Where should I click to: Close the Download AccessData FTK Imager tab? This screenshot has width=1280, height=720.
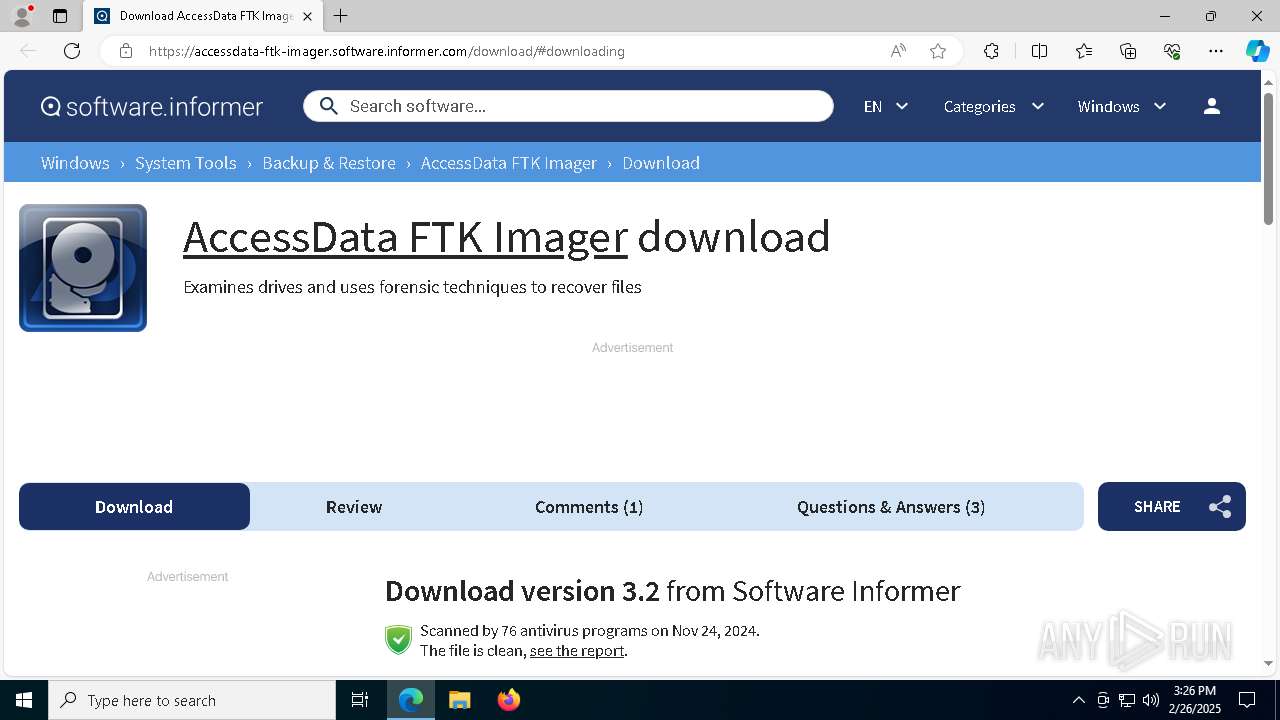pos(307,16)
